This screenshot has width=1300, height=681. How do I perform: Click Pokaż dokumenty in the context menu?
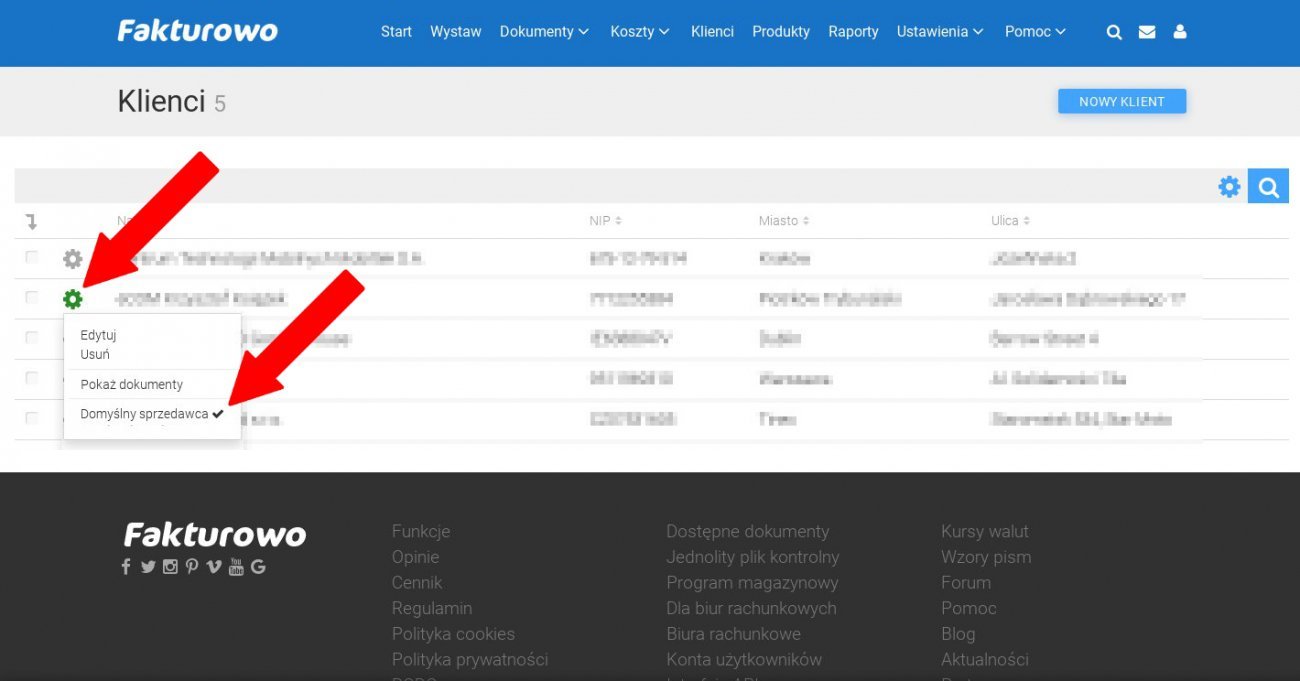pos(131,384)
